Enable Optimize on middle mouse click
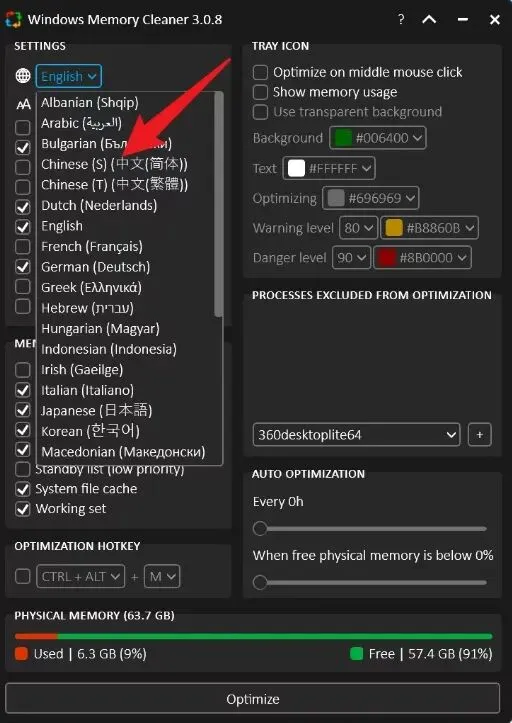Screen dimensions: 512x723 point(260,72)
